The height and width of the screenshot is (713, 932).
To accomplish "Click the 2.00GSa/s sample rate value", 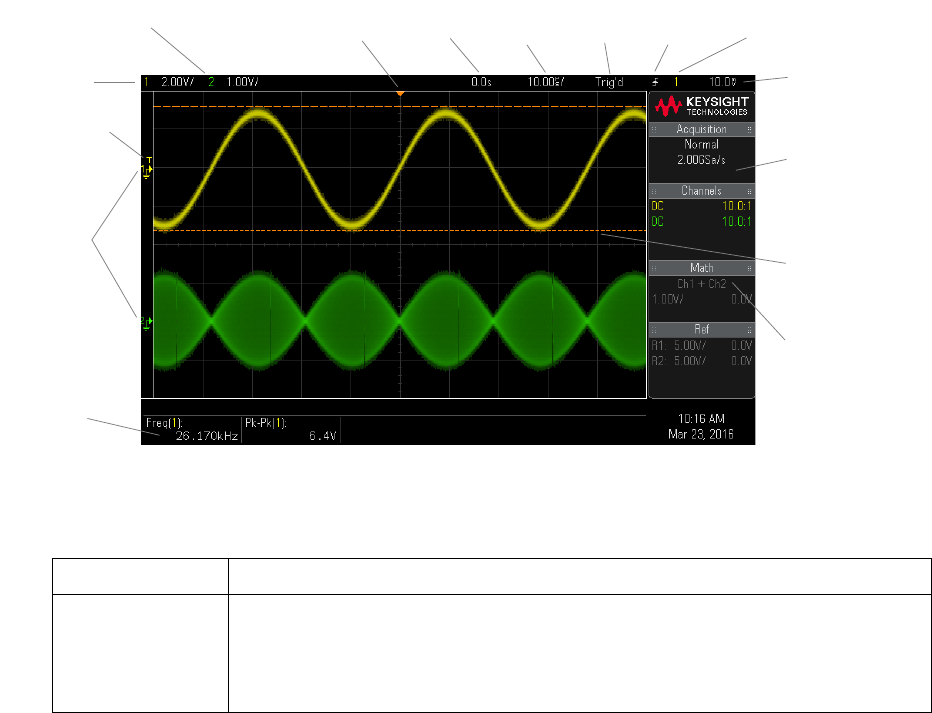I will pyautogui.click(x=701, y=160).
